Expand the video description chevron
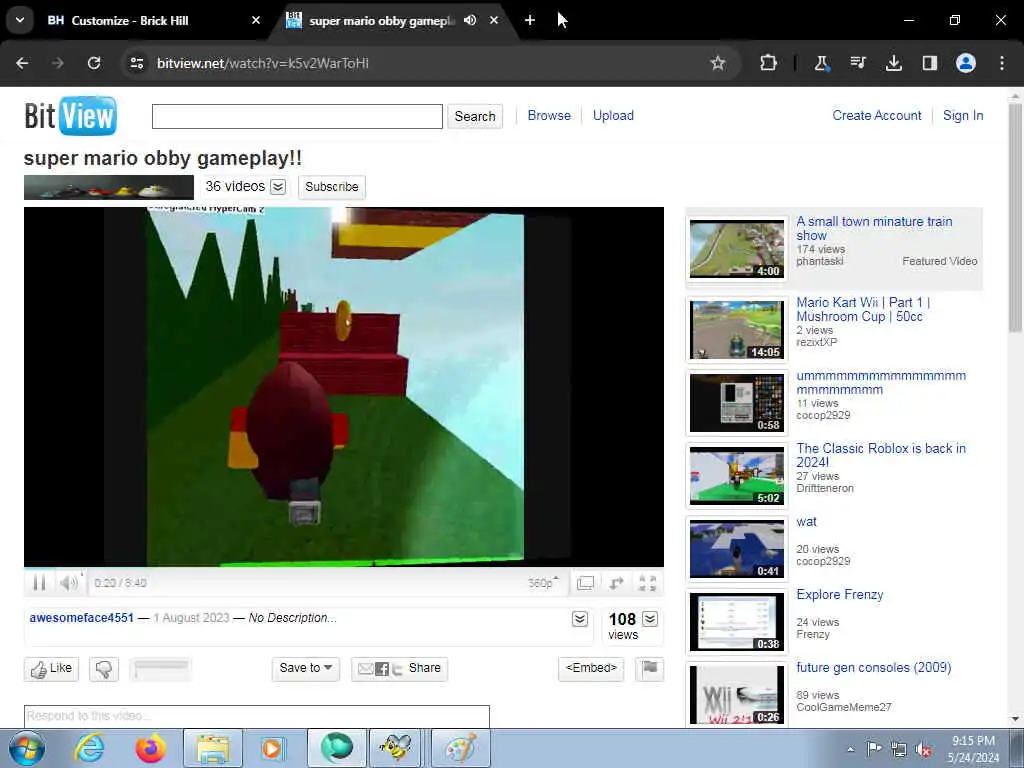Screen dimensions: 1024x768 [x=580, y=618]
